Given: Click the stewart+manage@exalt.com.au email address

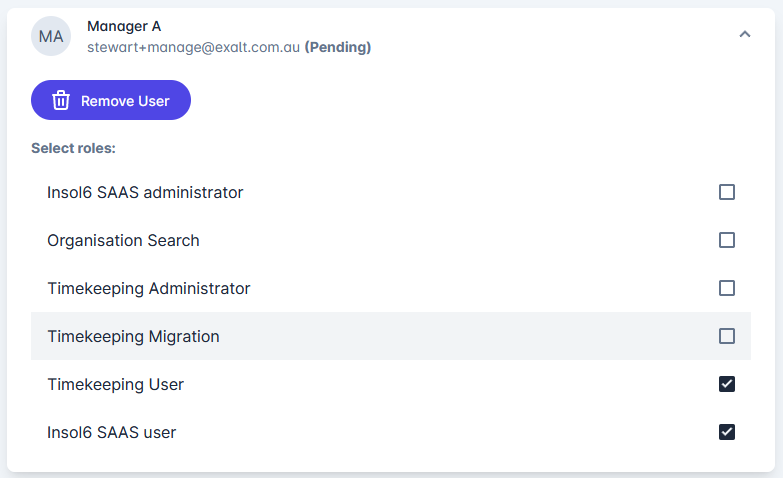Looking at the screenshot, I should (194, 47).
